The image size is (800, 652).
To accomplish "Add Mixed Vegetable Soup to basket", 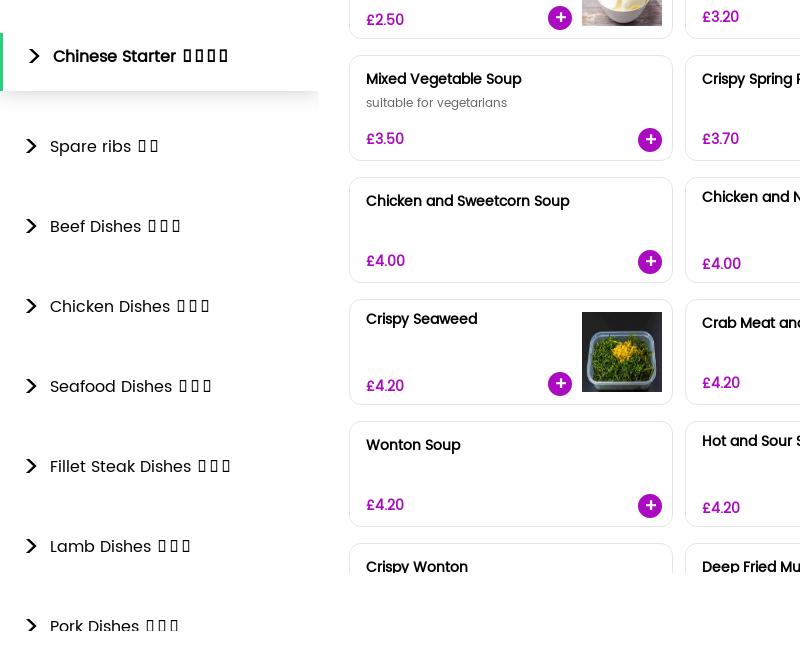I will pyautogui.click(x=650, y=140).
